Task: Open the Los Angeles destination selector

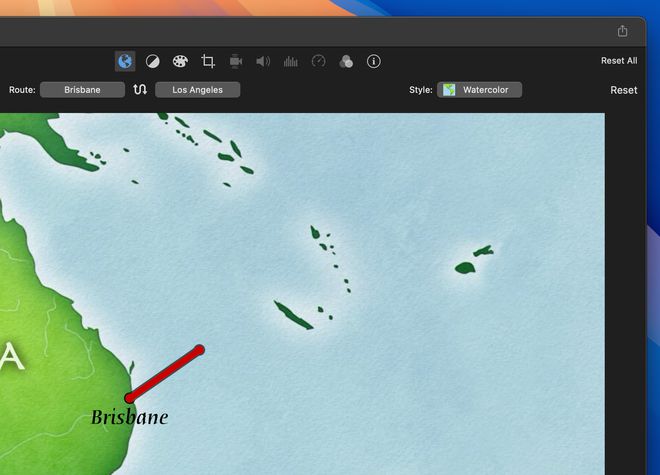Action: (197, 90)
